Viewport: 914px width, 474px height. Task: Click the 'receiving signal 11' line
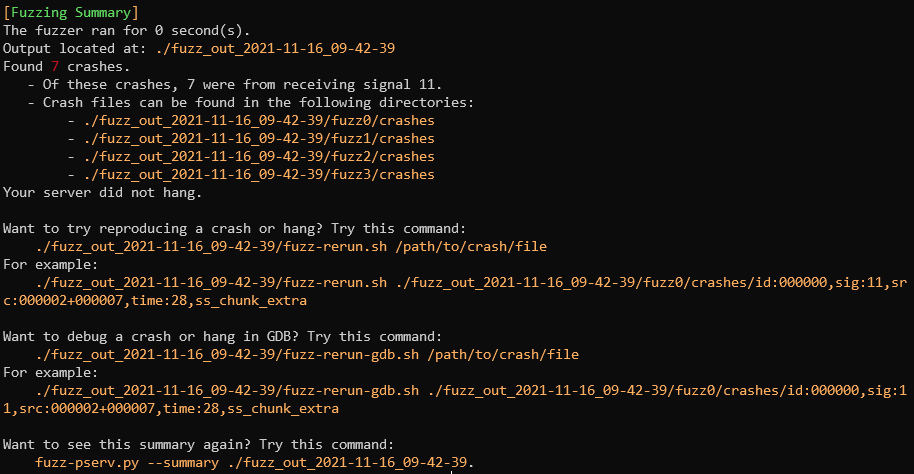tap(235, 84)
